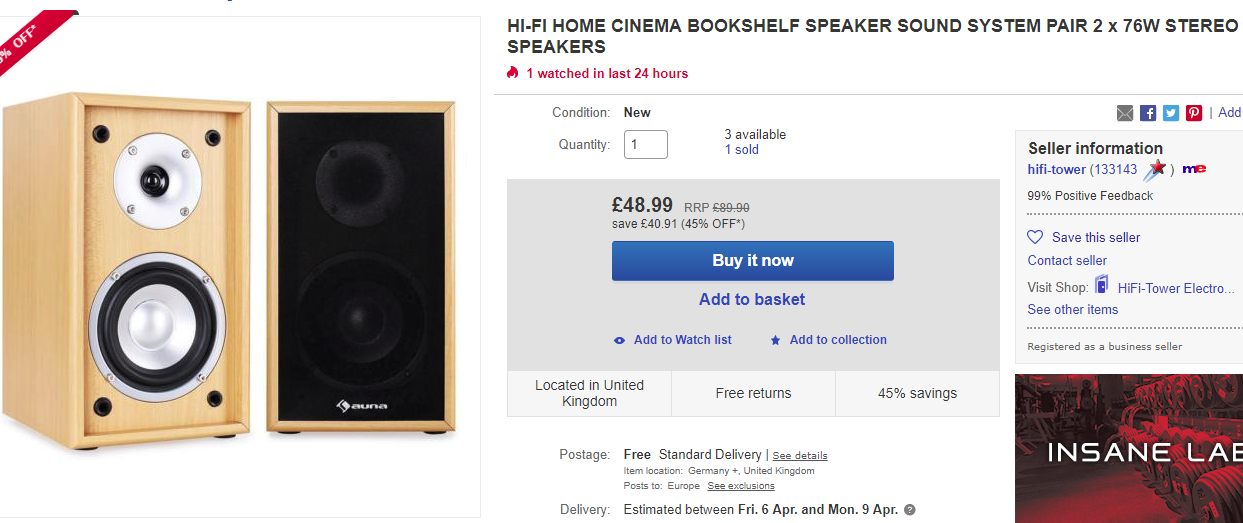Click into the Quantity input field

646,145
